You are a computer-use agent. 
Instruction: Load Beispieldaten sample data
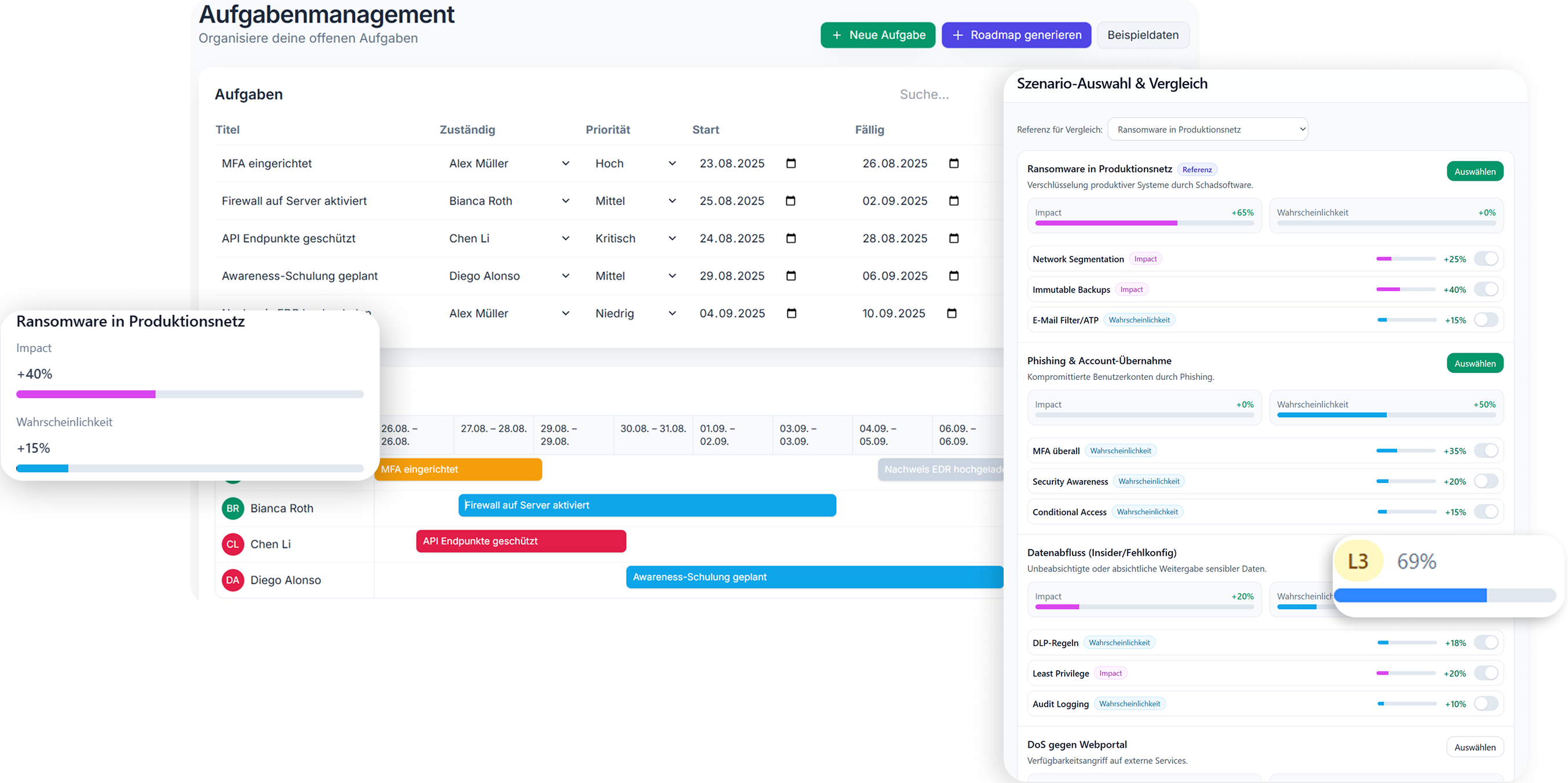coord(1143,35)
